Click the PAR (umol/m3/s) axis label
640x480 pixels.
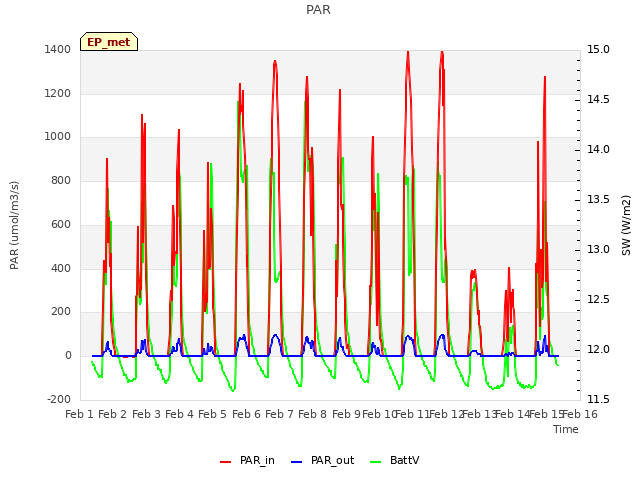[14, 225]
